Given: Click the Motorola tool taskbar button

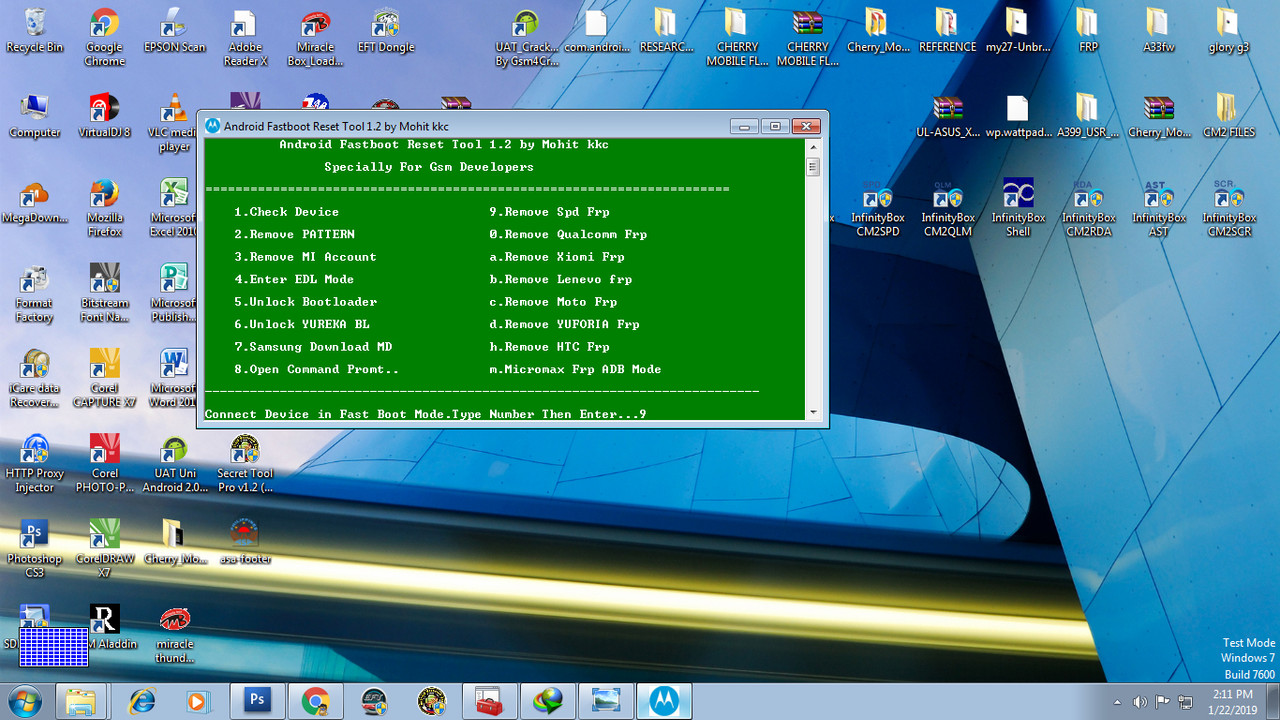Looking at the screenshot, I should click(664, 701).
